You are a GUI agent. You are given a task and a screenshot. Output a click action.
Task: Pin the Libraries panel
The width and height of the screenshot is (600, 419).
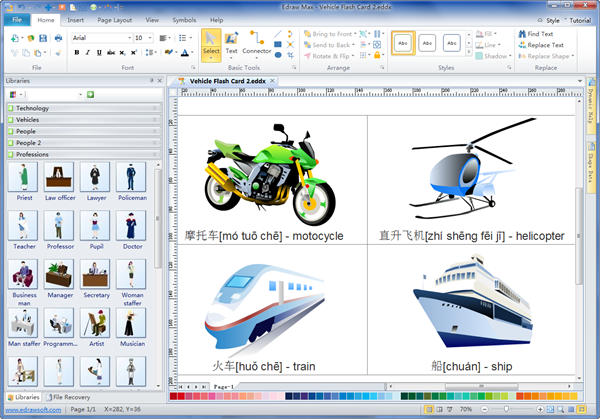coord(151,80)
